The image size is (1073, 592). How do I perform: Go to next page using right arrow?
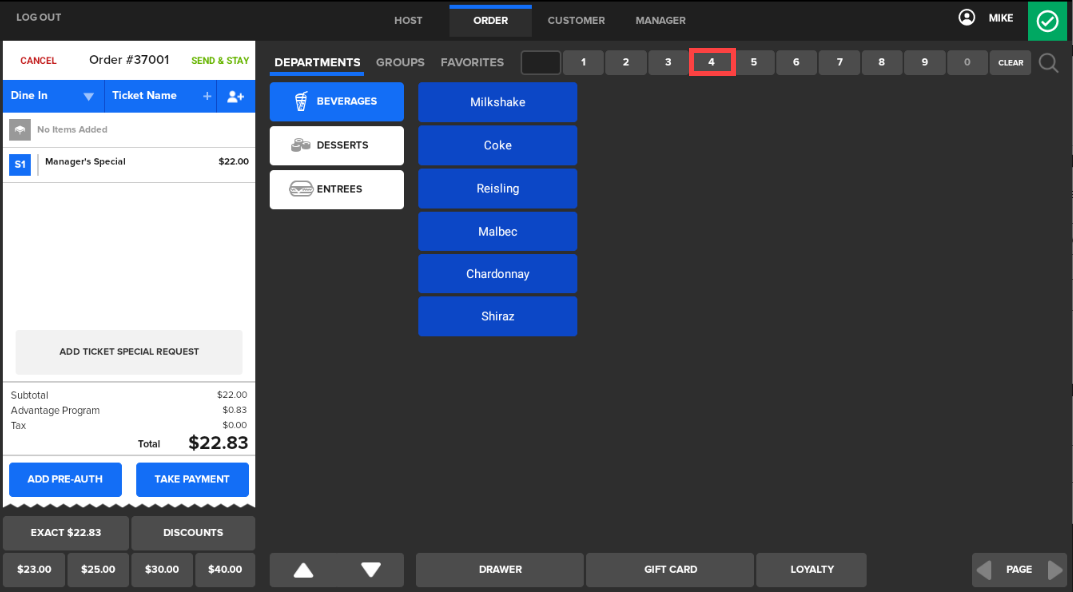point(1055,570)
